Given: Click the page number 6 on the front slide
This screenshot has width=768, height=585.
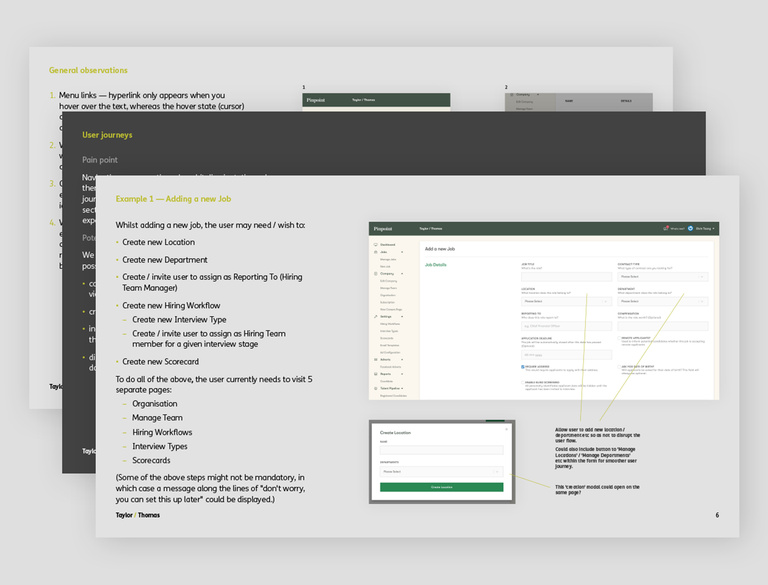Looking at the screenshot, I should pos(717,515).
